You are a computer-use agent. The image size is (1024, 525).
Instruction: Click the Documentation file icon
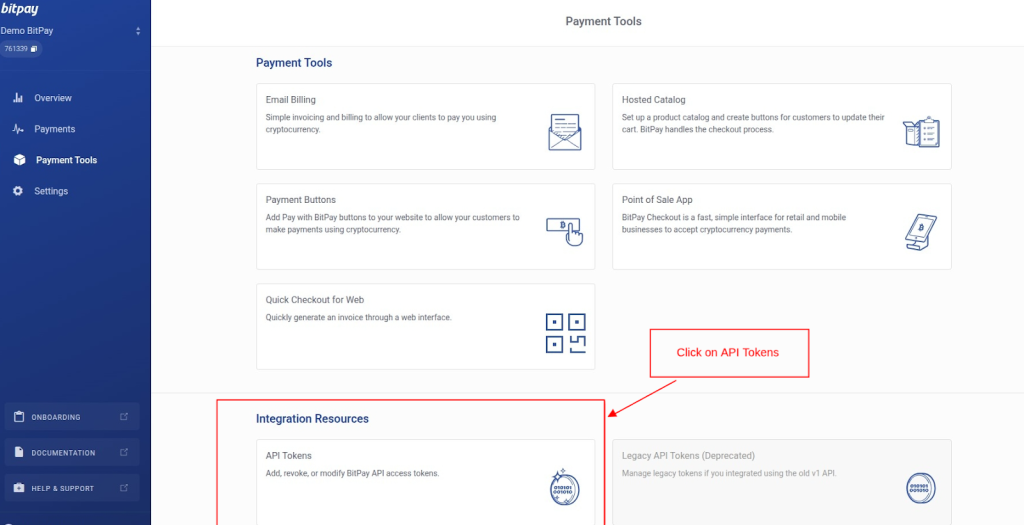pyautogui.click(x=19, y=453)
